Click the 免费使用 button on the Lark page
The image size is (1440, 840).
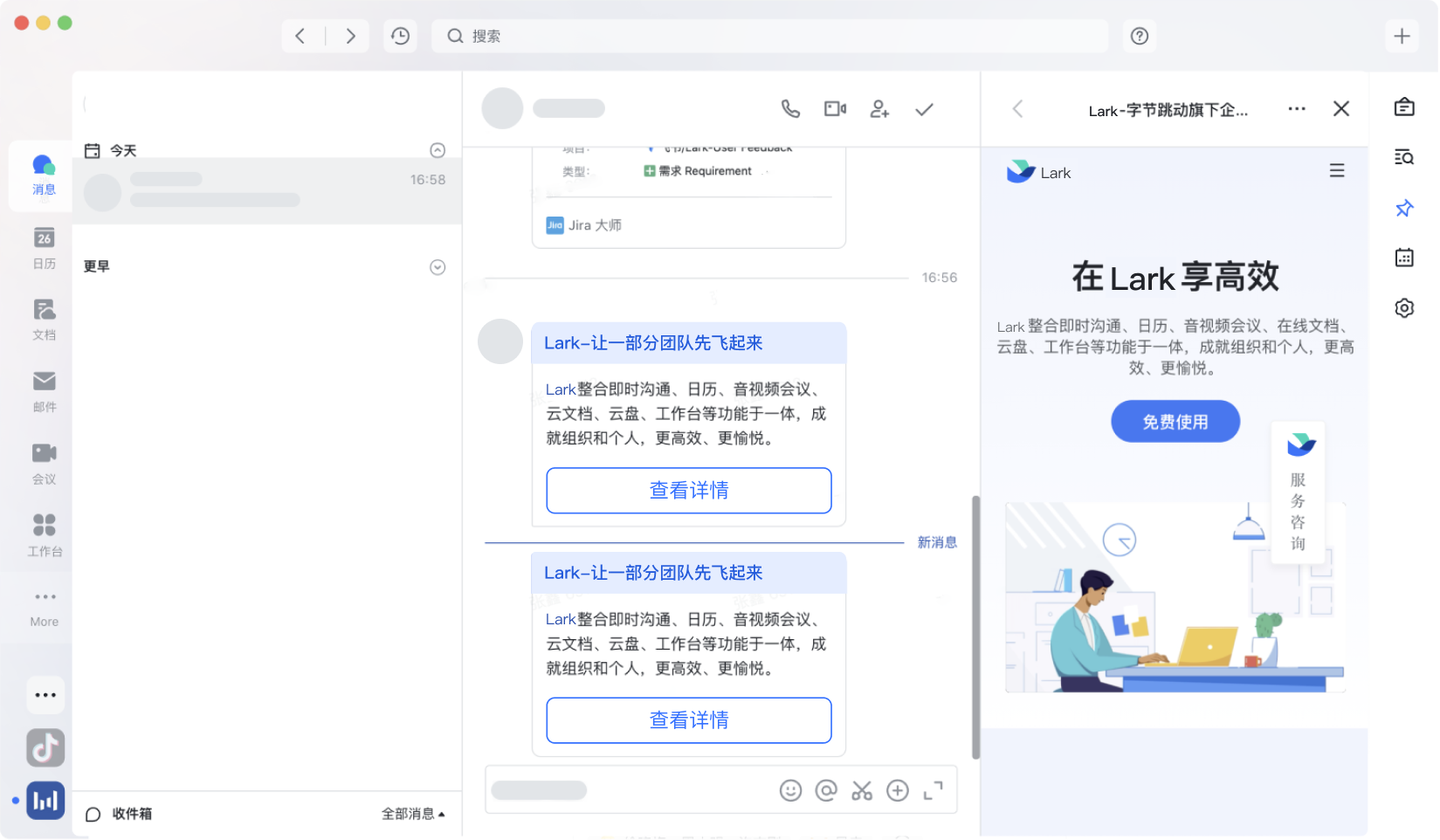click(1175, 421)
